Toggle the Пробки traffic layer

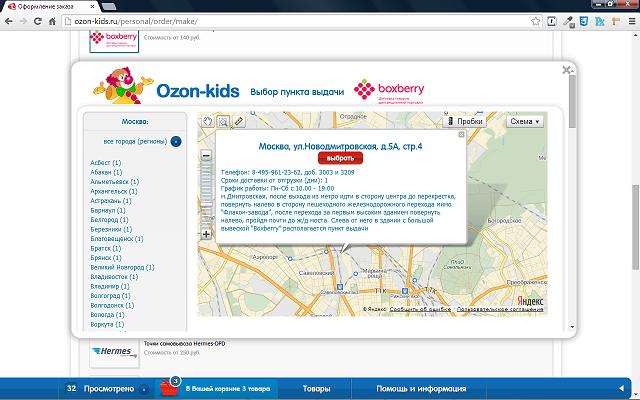tap(465, 121)
